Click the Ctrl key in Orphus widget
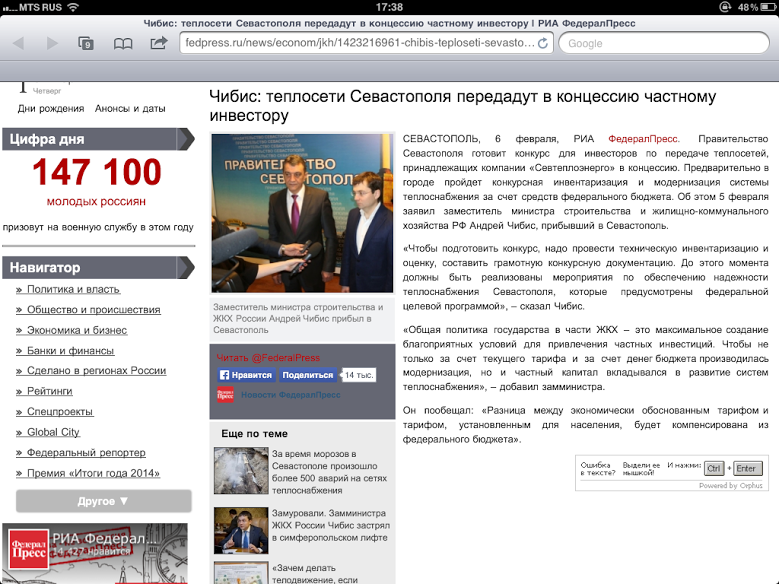 714,468
